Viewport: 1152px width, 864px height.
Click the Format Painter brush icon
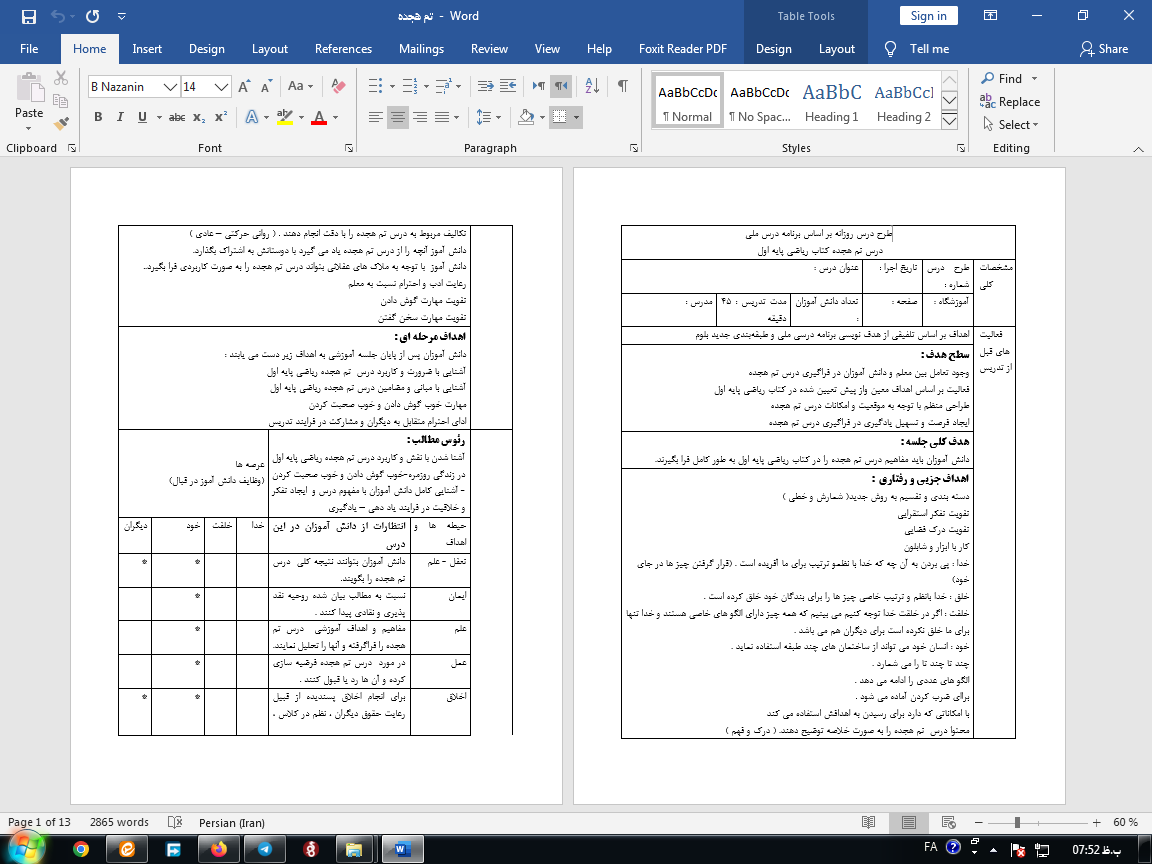62,124
